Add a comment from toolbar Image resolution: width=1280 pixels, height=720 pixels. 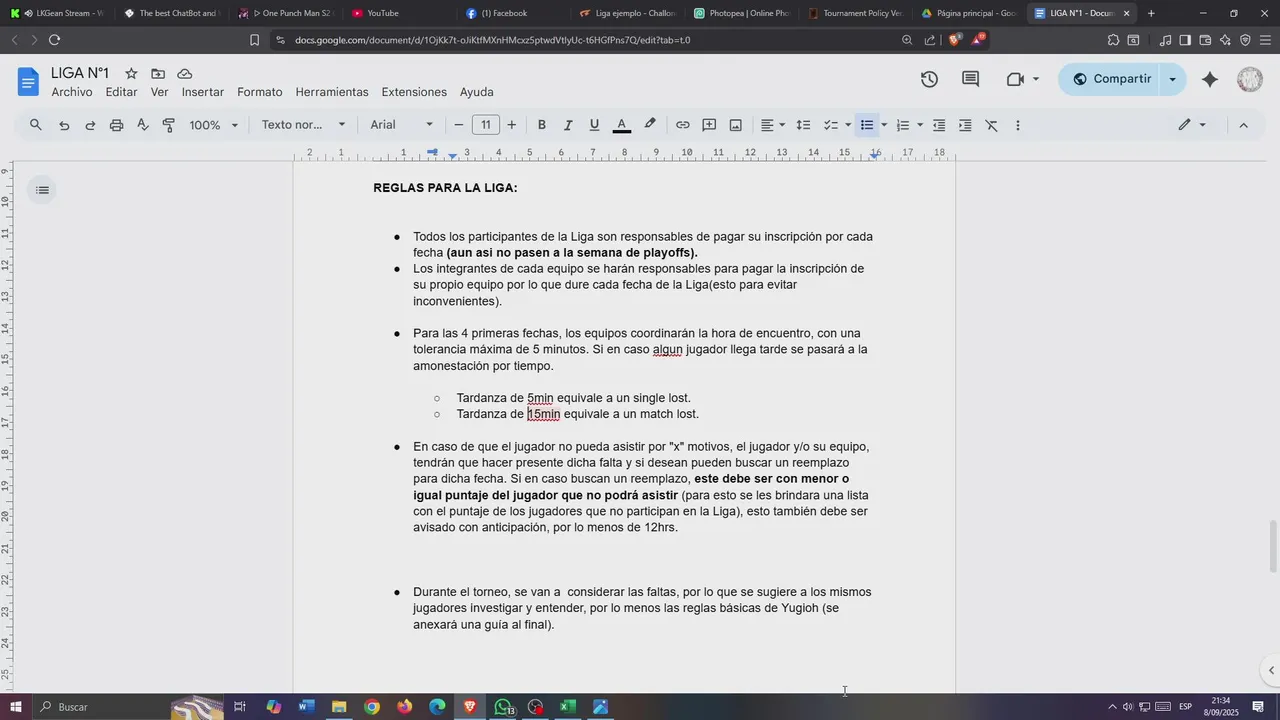pos(709,125)
